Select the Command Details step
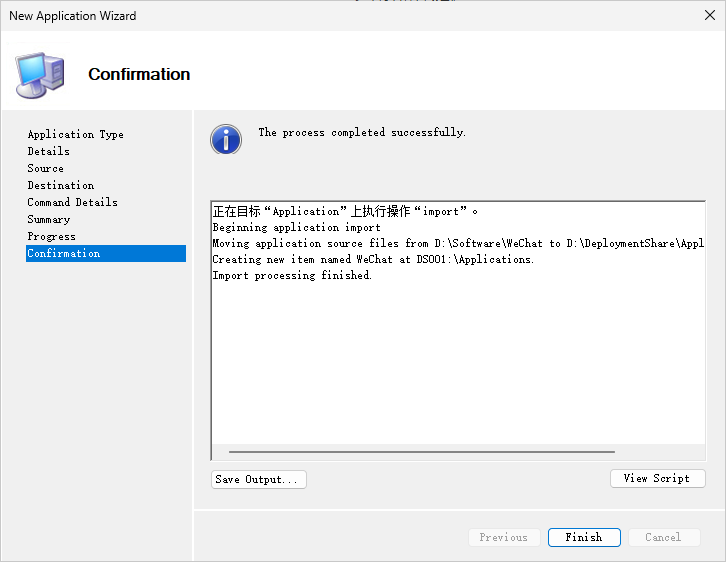 click(x=72, y=202)
